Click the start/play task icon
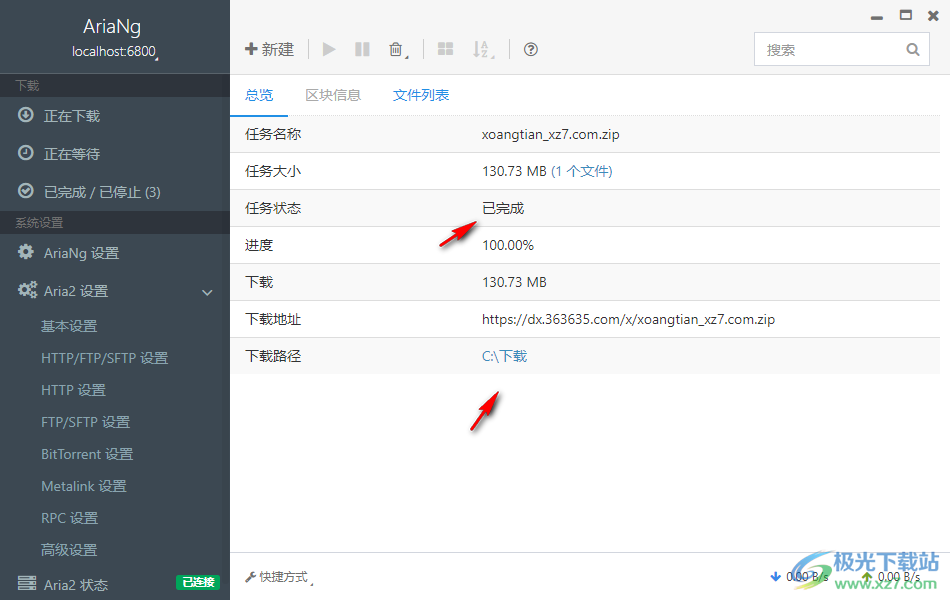950x600 pixels. pos(329,49)
